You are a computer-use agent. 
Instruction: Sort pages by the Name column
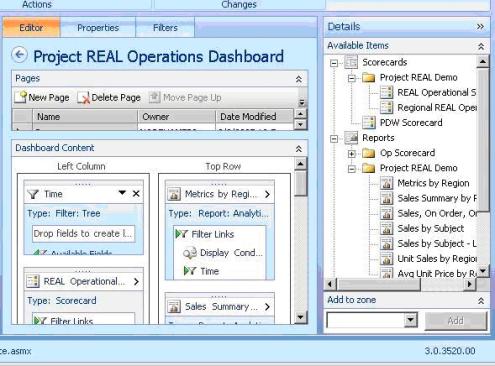pyautogui.click(x=85, y=117)
